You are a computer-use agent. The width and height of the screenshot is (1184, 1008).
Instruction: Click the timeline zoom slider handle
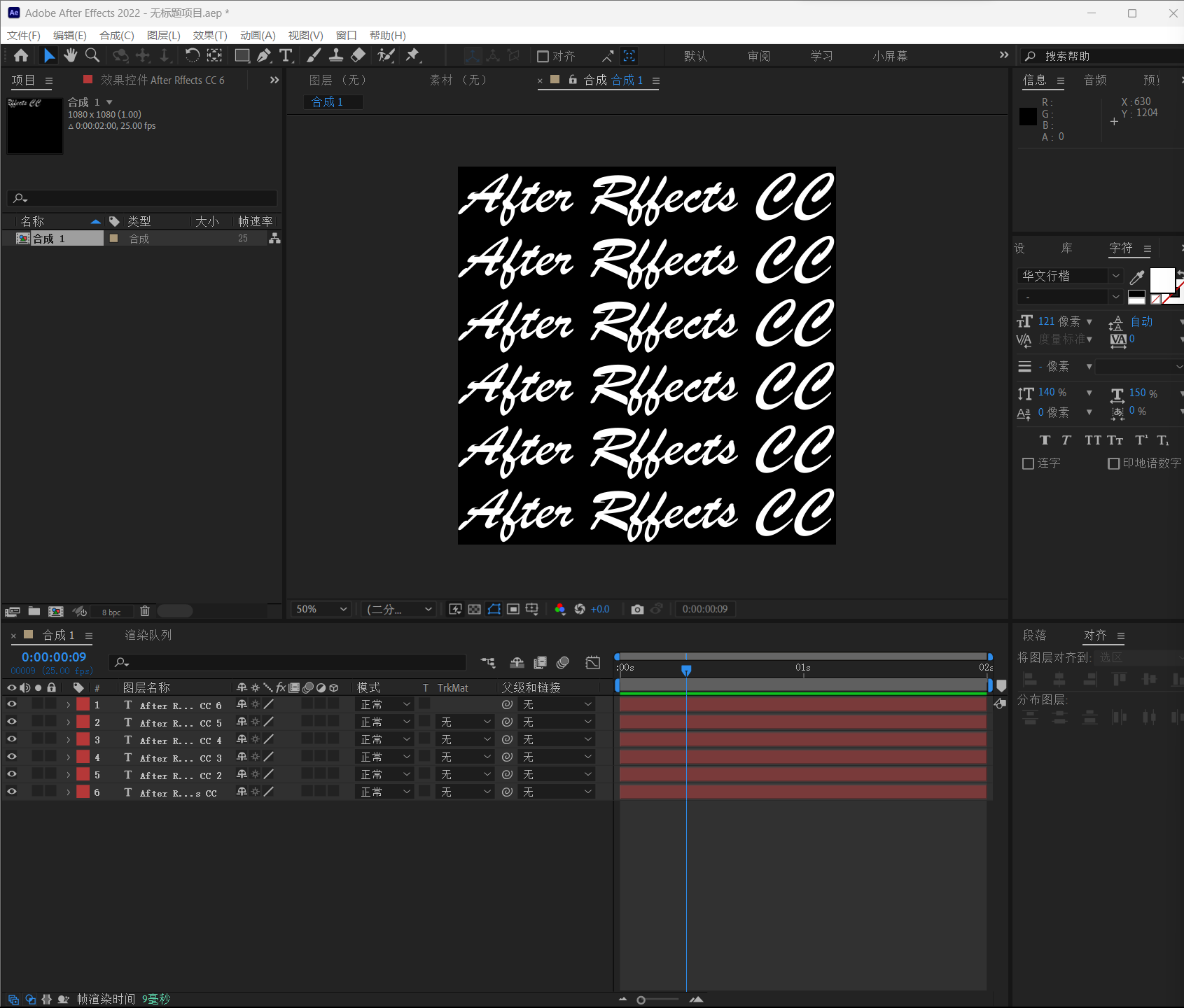[x=641, y=1000]
